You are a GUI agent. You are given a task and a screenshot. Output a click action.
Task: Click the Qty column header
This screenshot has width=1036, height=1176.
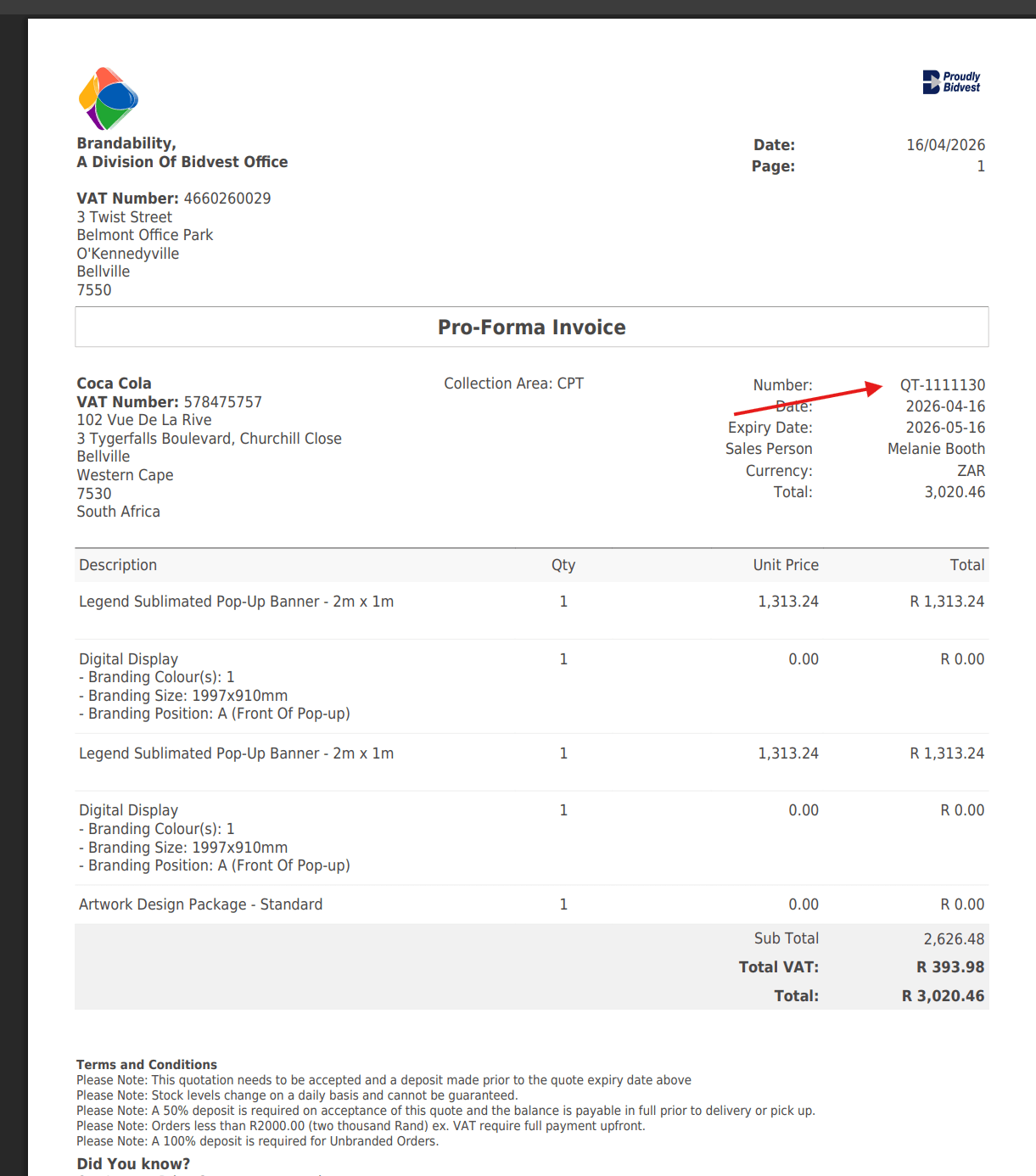tap(563, 565)
